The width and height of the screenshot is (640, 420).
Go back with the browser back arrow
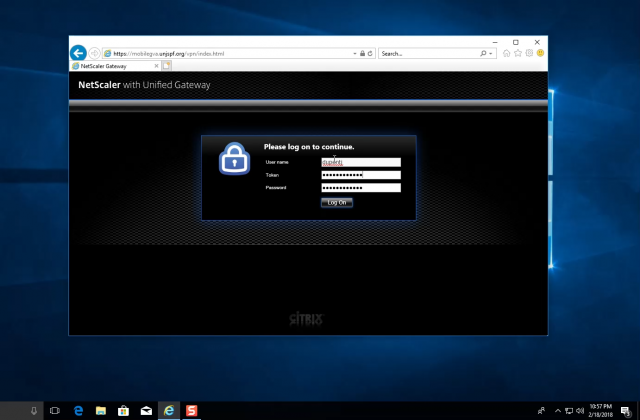click(78, 53)
